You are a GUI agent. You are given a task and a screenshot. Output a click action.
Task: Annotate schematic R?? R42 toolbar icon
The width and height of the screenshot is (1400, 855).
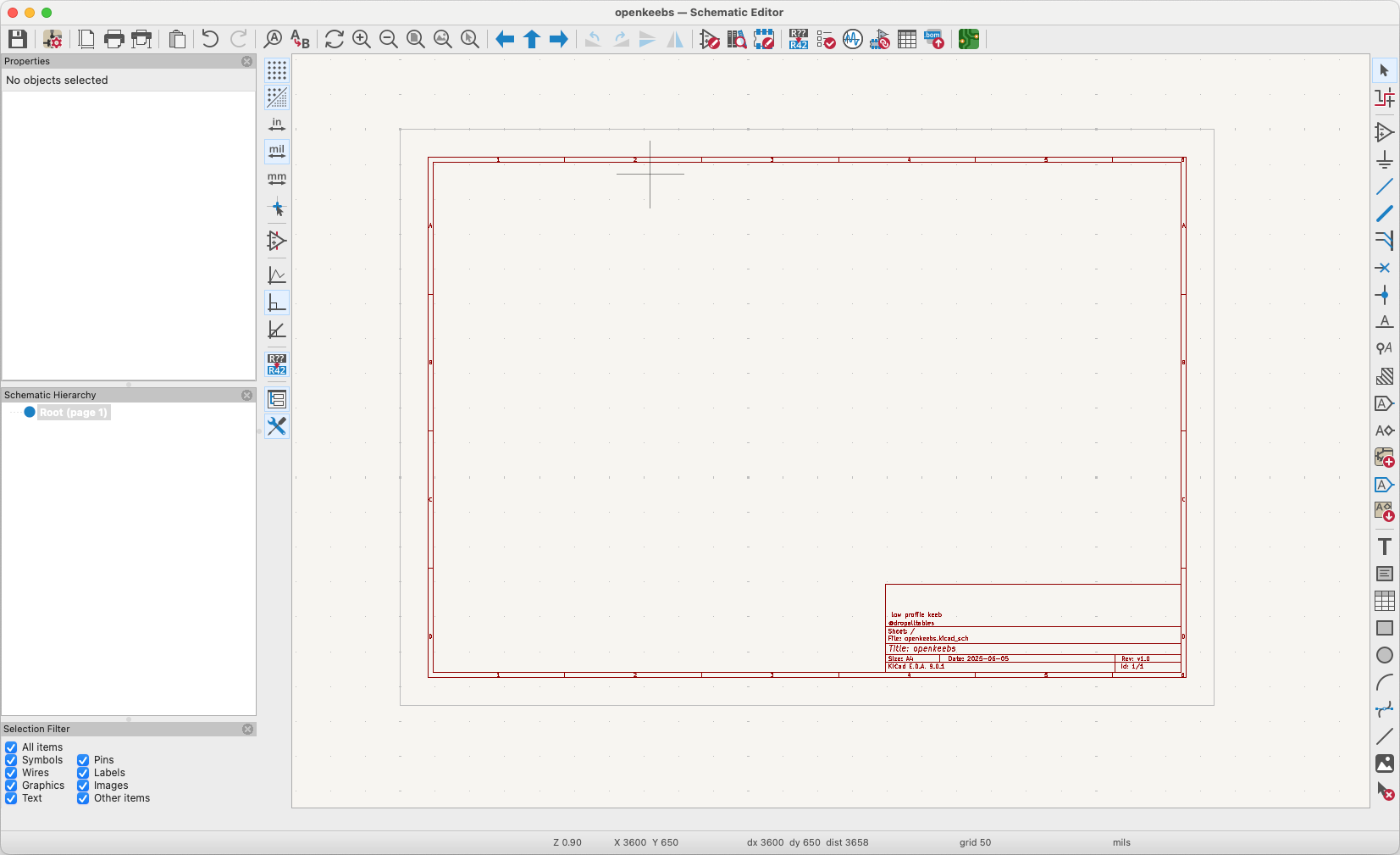(x=799, y=39)
